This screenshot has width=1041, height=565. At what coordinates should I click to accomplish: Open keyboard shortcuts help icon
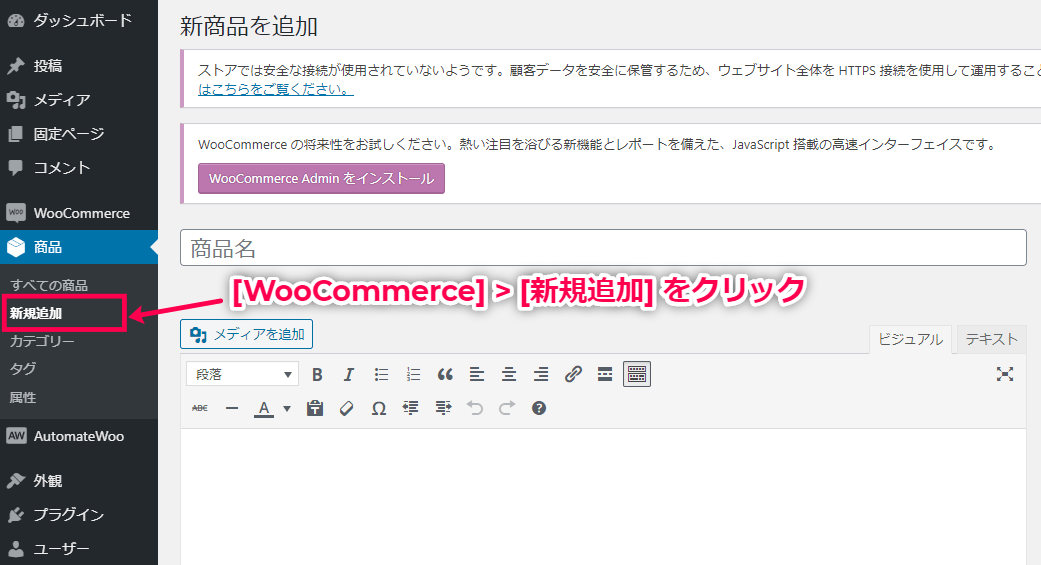539,408
